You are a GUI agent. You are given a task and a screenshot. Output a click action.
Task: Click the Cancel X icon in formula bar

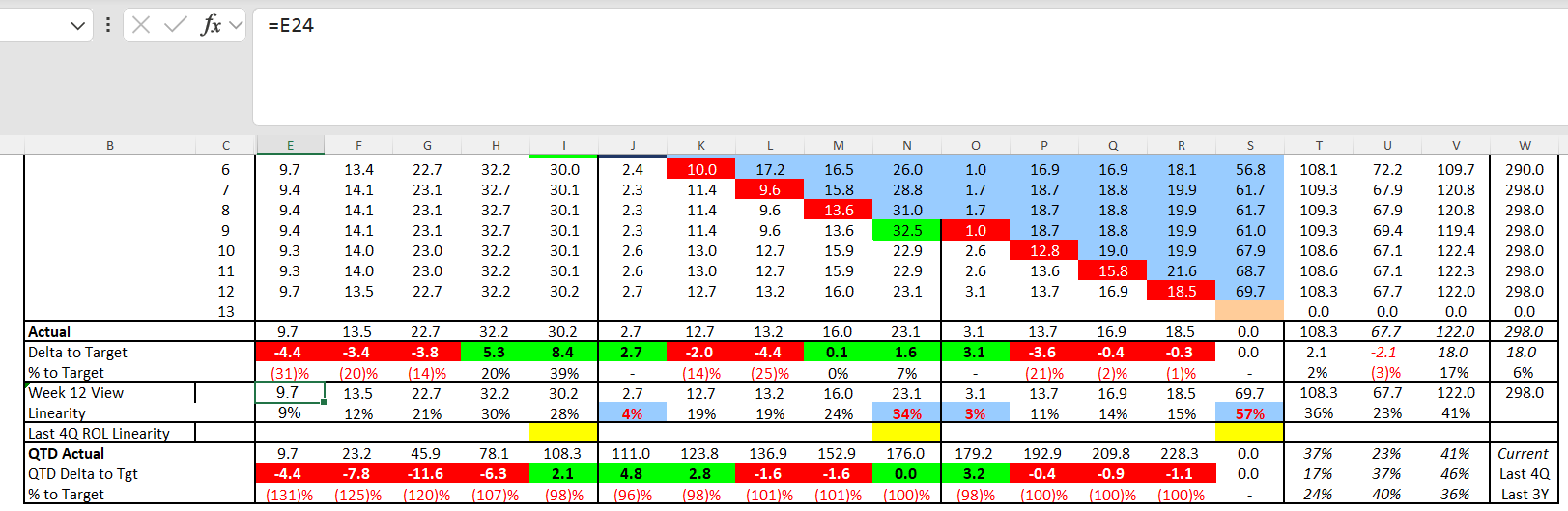[x=141, y=25]
